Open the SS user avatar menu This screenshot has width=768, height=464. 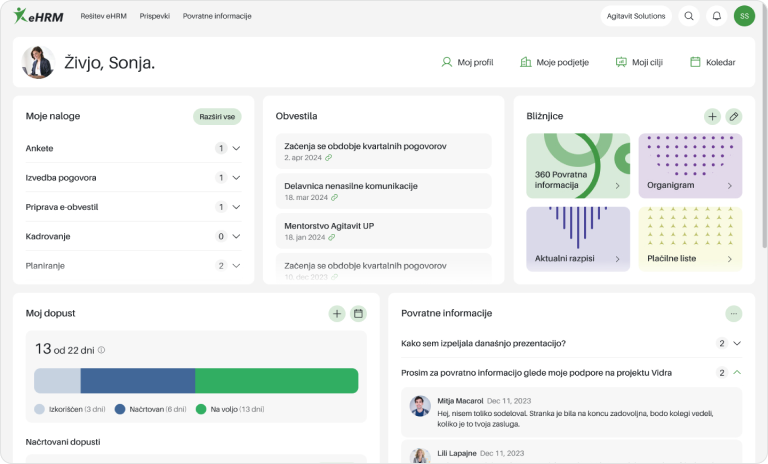pyautogui.click(x=744, y=16)
